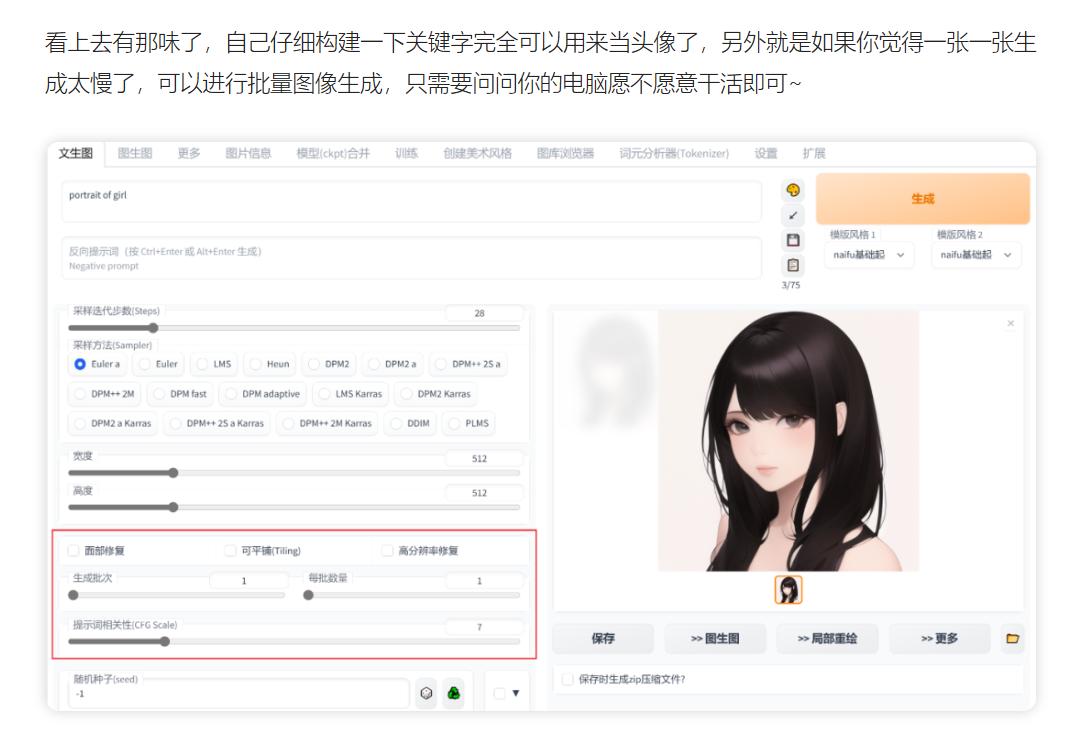Open the 创建美术风格 tab
Screen dimensions: 1078x747
point(477,153)
